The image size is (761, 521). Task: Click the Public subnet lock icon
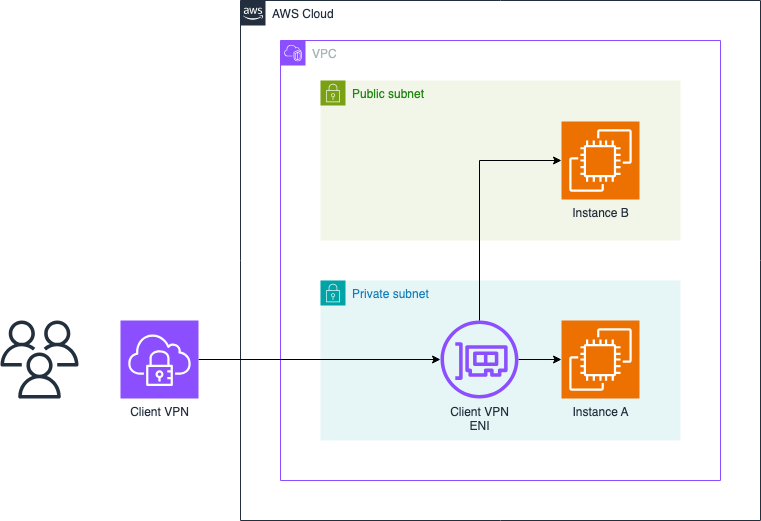click(333, 93)
